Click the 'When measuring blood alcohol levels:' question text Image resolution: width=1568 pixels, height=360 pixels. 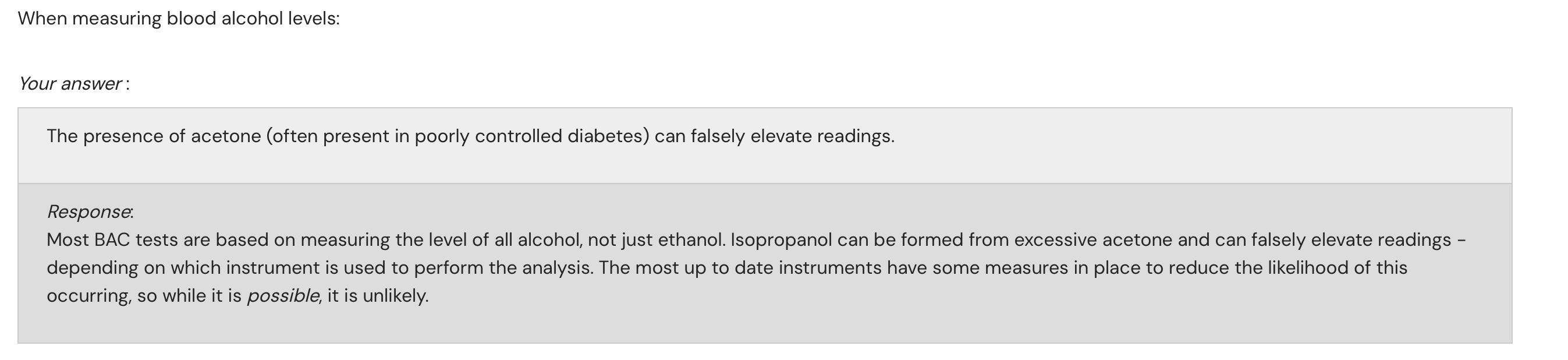178,19
